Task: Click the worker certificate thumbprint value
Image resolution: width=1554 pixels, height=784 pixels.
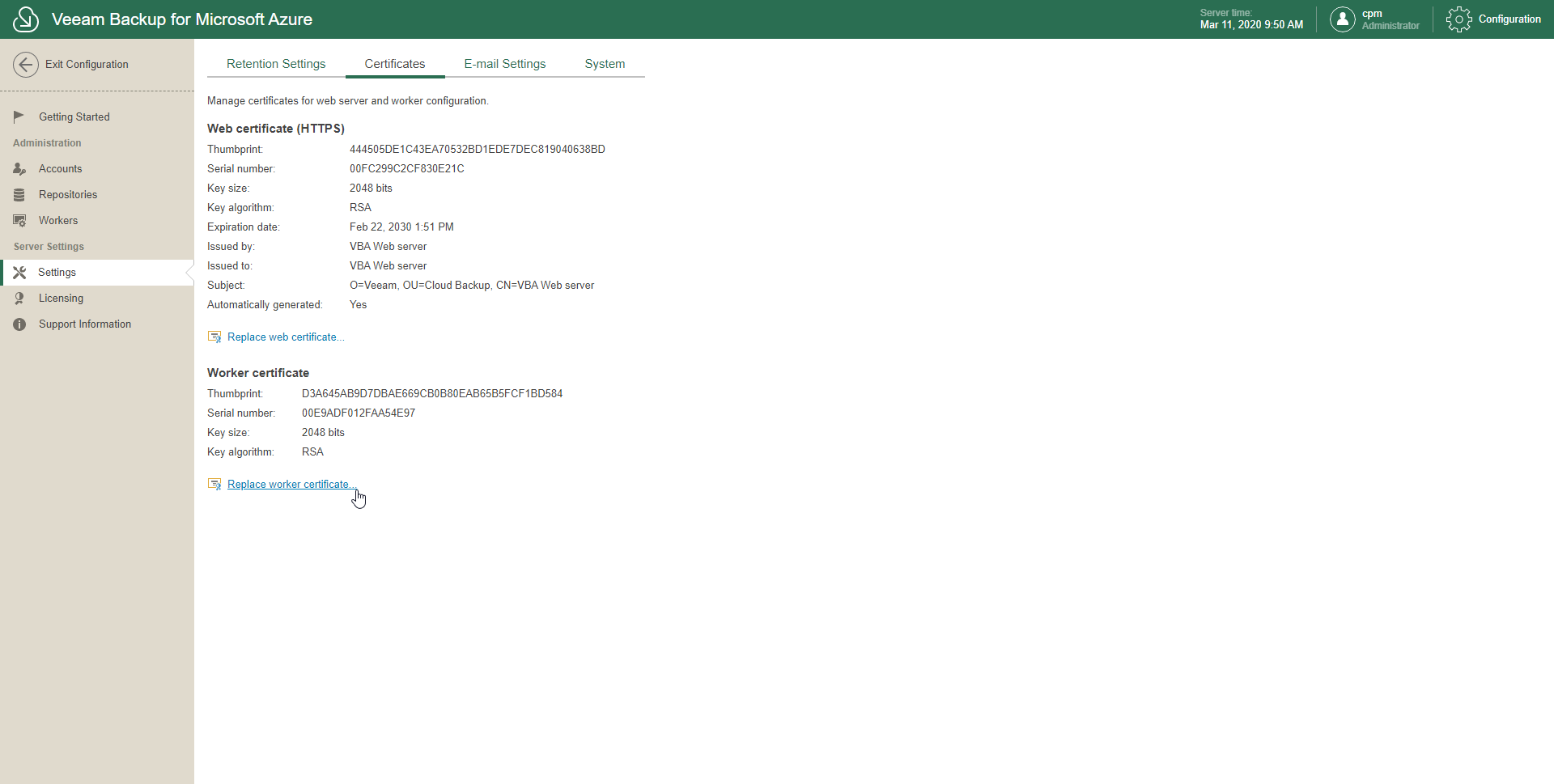Action: point(432,393)
